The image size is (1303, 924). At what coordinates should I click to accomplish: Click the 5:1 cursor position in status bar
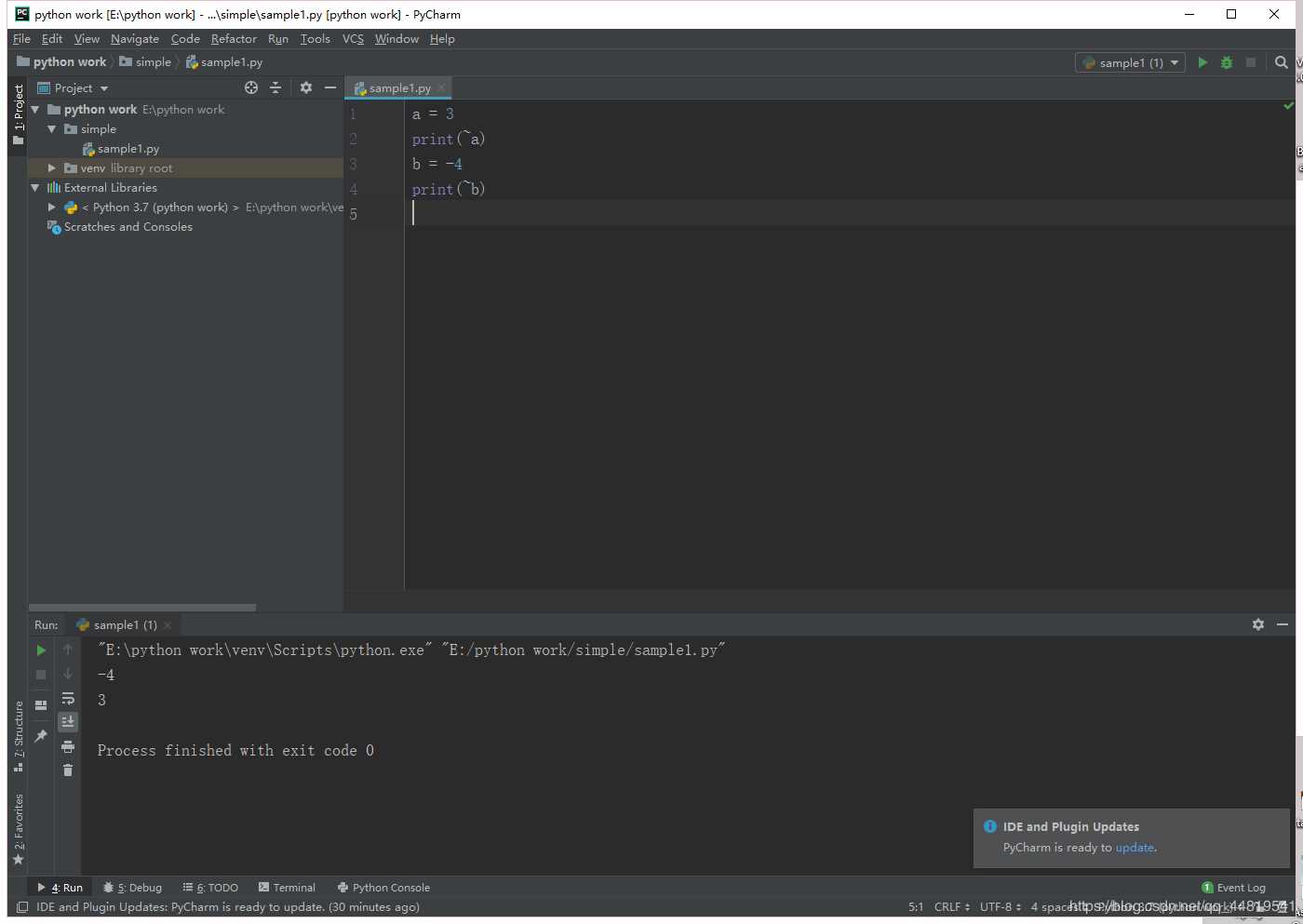(916, 907)
